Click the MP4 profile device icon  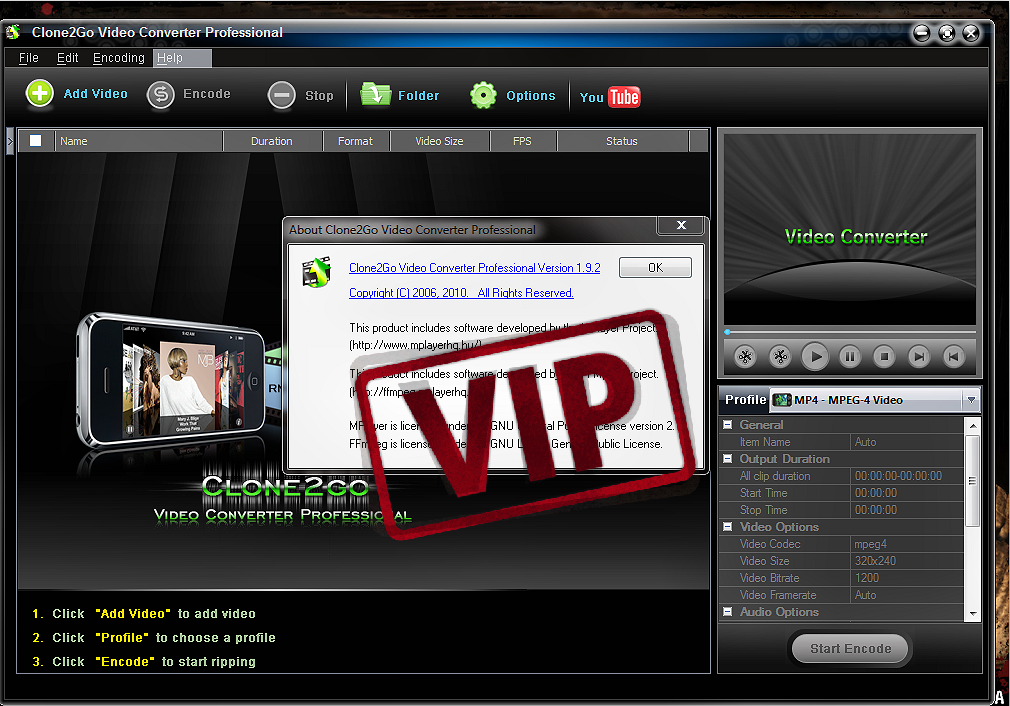coord(782,400)
